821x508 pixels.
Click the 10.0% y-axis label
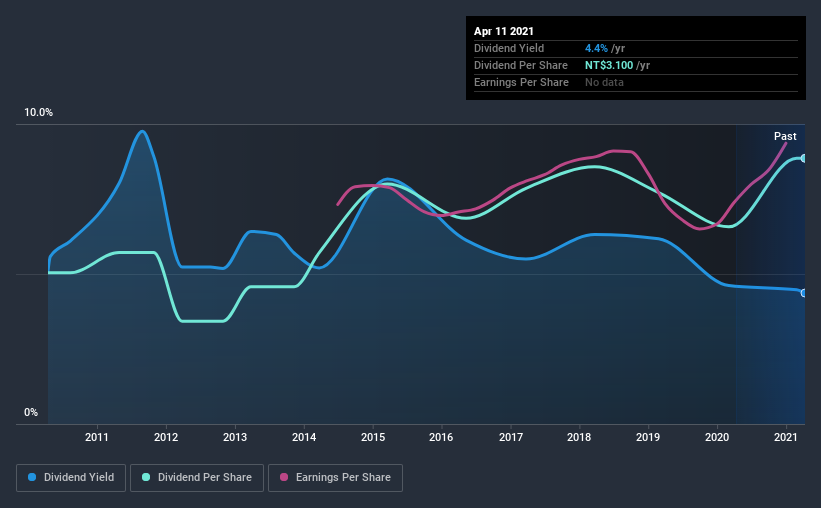(38, 113)
